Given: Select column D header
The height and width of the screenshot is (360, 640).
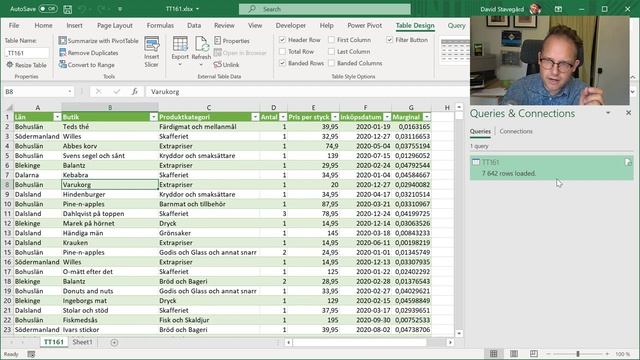Looking at the screenshot, I should (x=273, y=107).
